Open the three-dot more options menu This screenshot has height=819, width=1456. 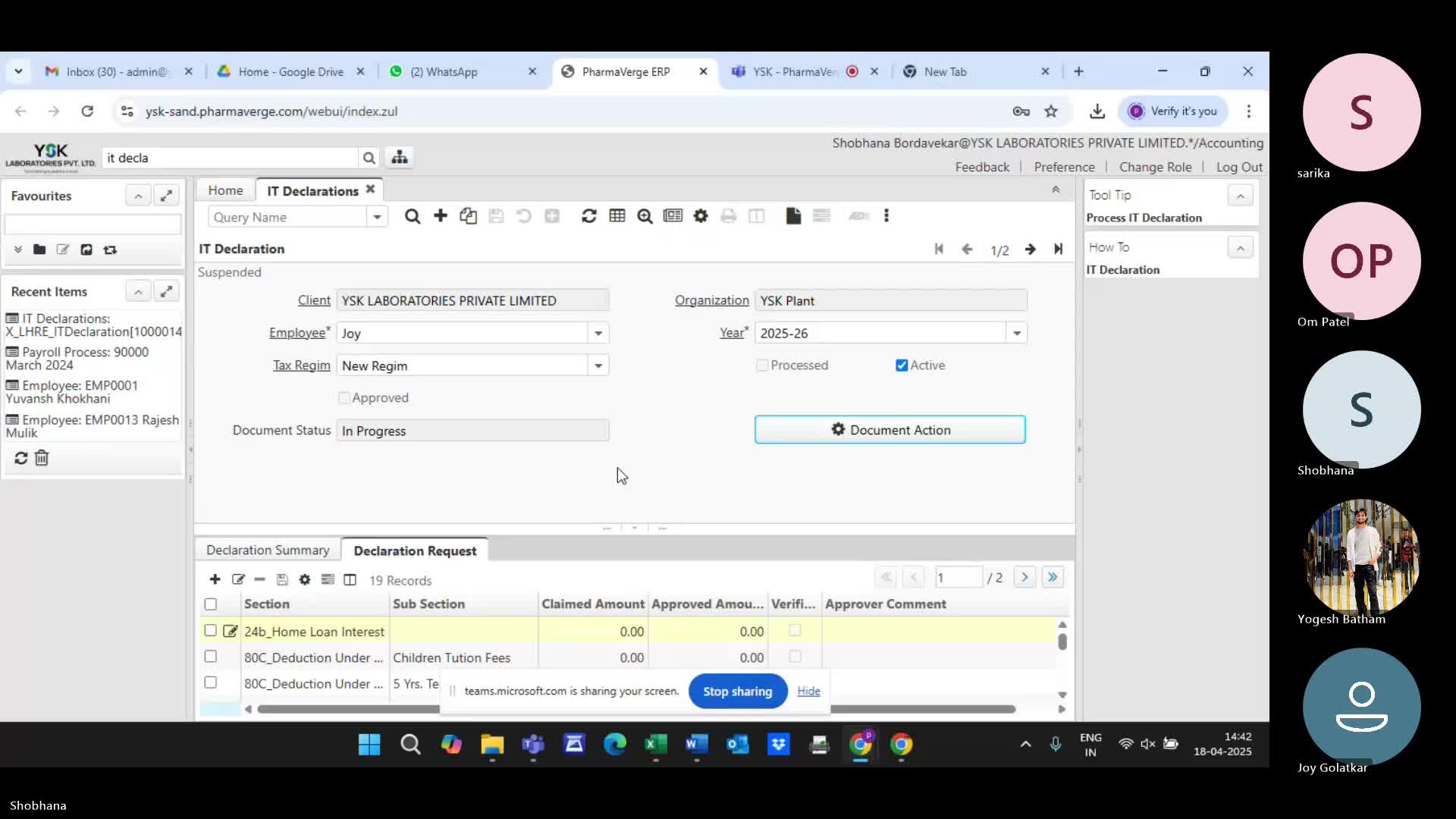(x=886, y=216)
